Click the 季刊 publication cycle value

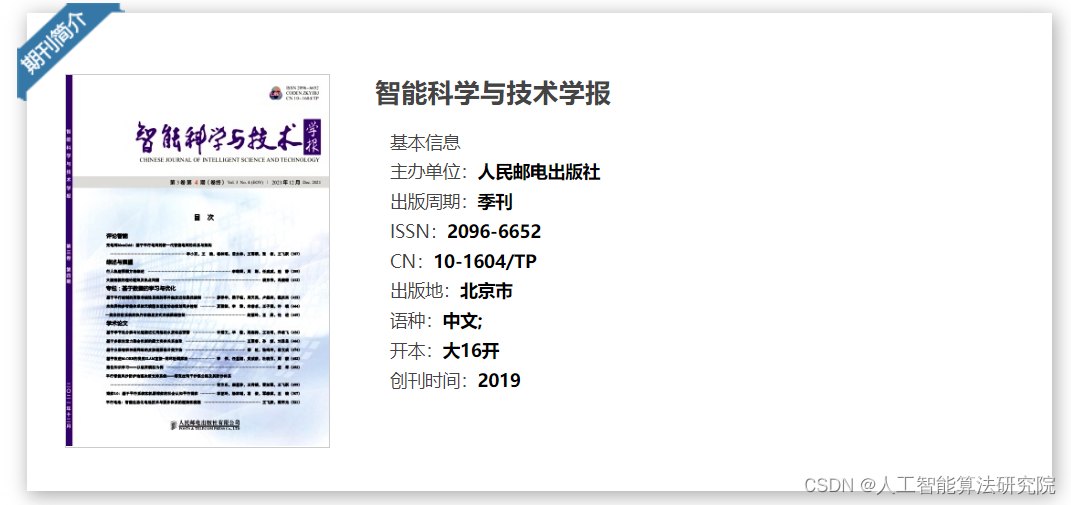pyautogui.click(x=495, y=202)
